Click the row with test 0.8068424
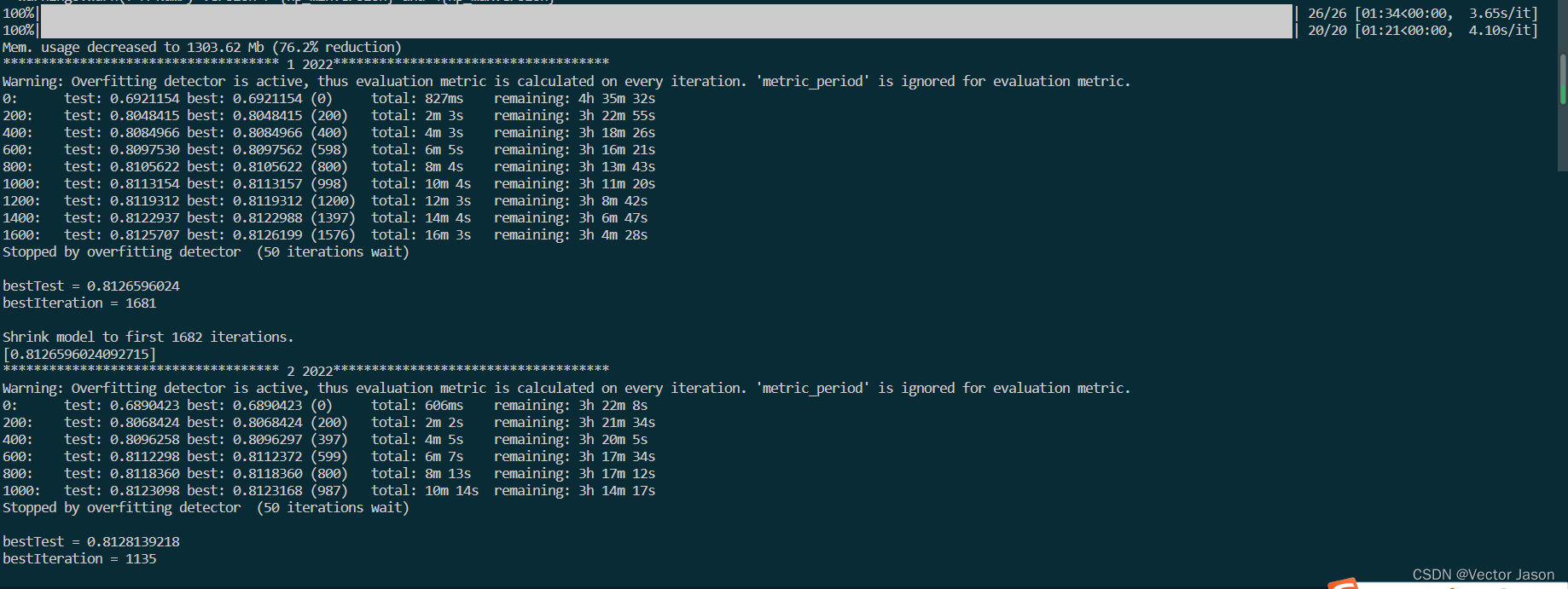Image resolution: width=1568 pixels, height=589 pixels. (x=328, y=422)
